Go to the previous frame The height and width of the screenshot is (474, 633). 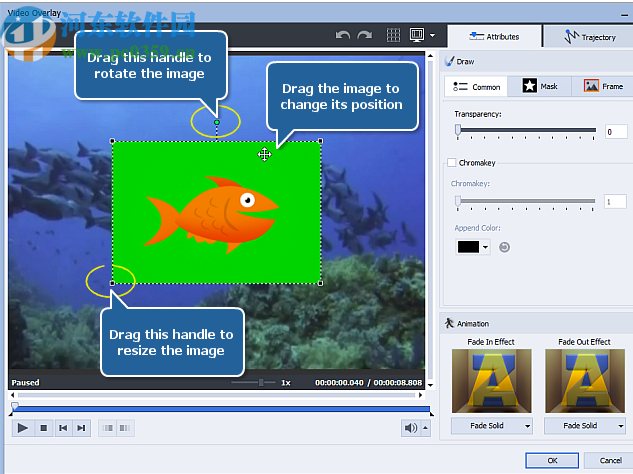(63, 428)
